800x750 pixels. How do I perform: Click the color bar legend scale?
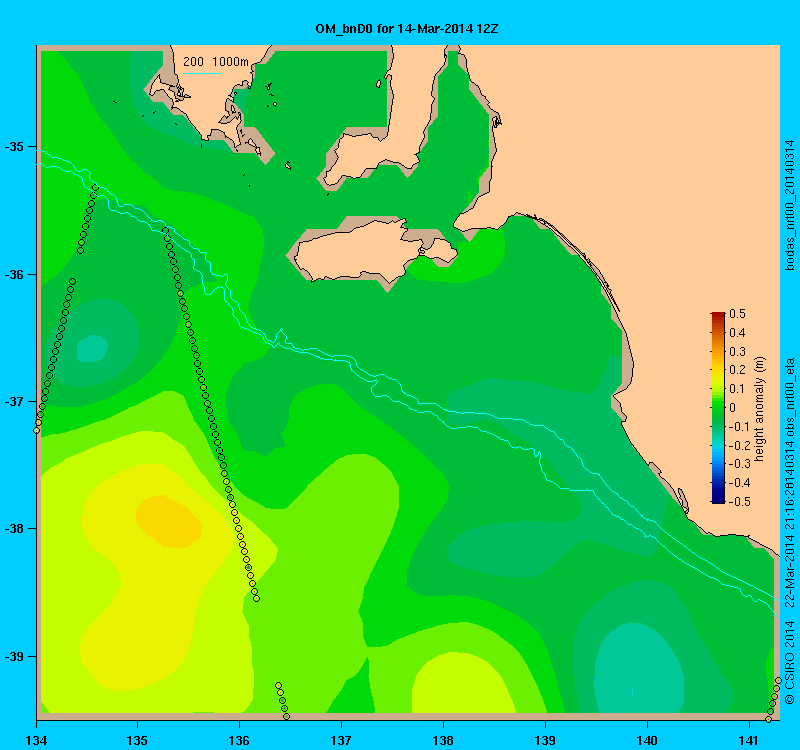pyautogui.click(x=718, y=408)
